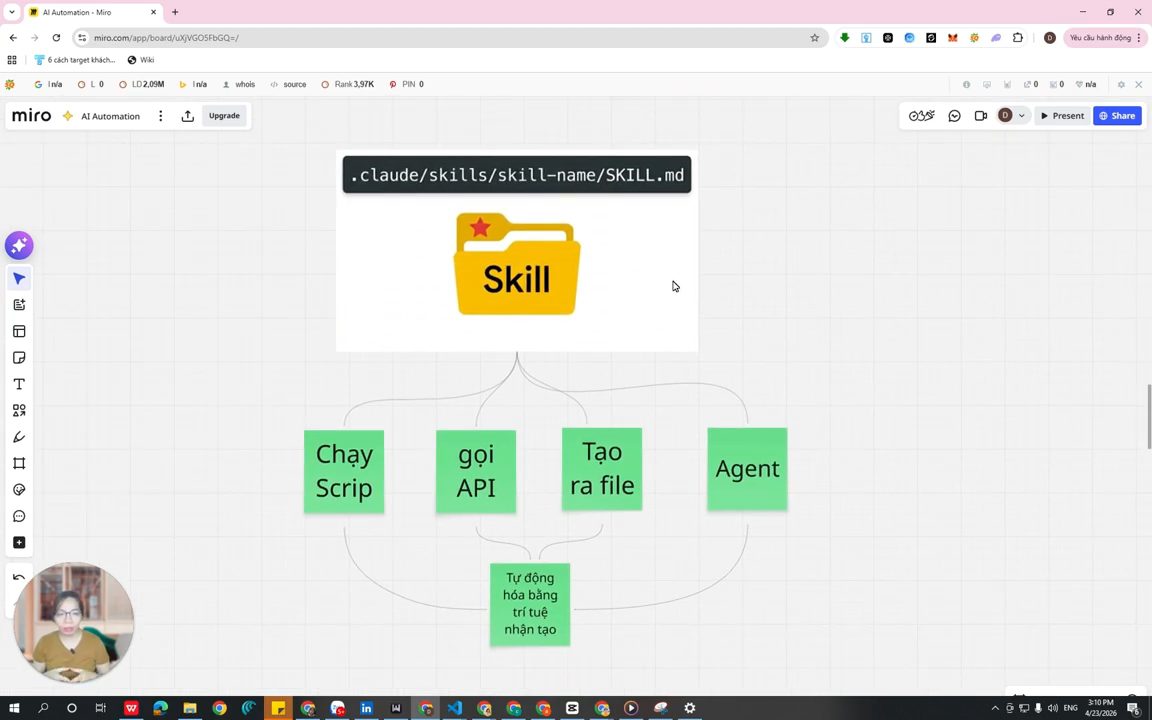Image resolution: width=1152 pixels, height=720 pixels.
Task: Open SEO toolbar settings gear
Action: pos(1121,84)
